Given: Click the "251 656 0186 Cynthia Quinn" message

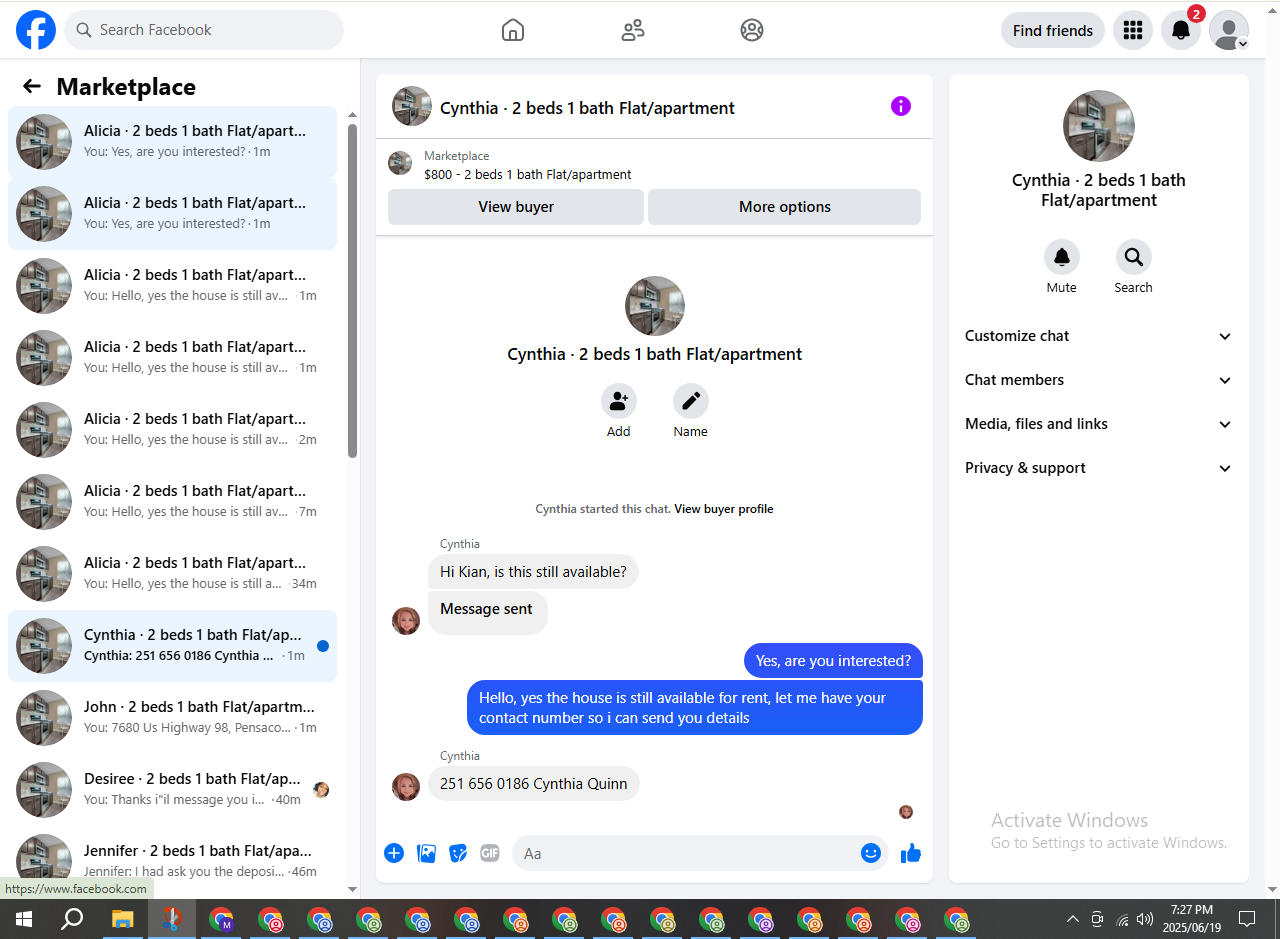Looking at the screenshot, I should coord(534,784).
